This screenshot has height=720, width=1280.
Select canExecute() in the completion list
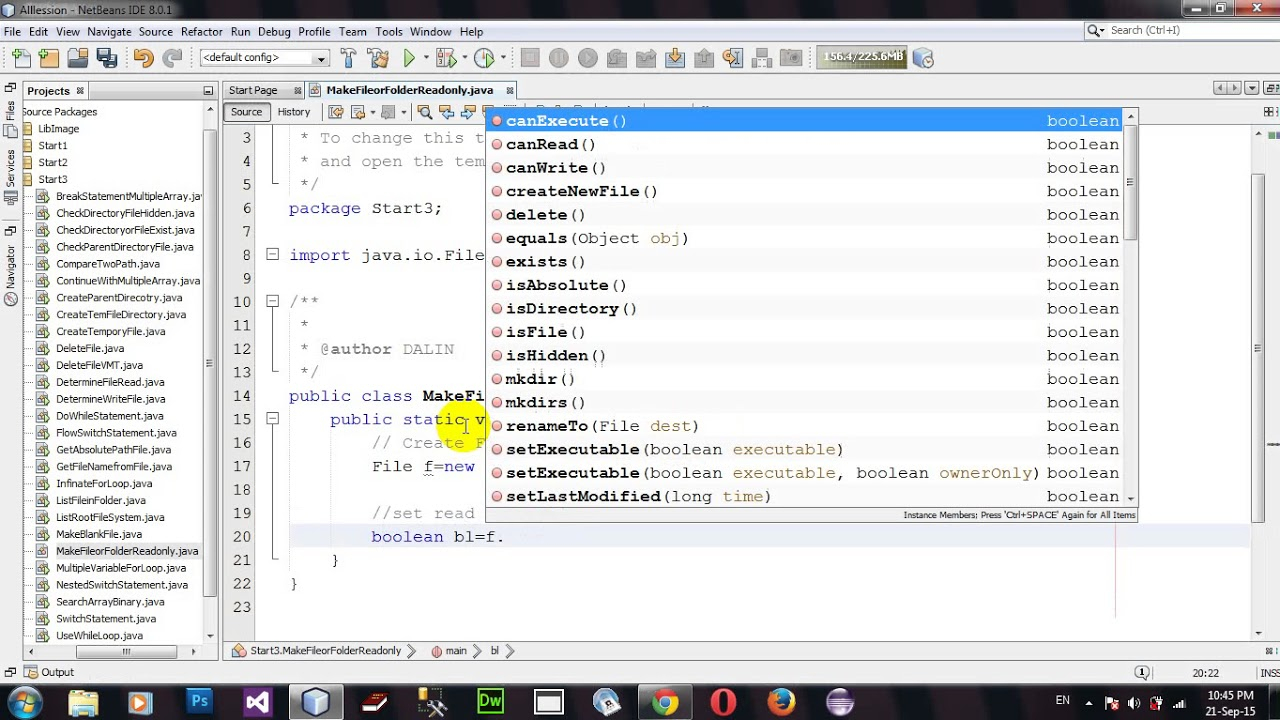[x=806, y=121]
